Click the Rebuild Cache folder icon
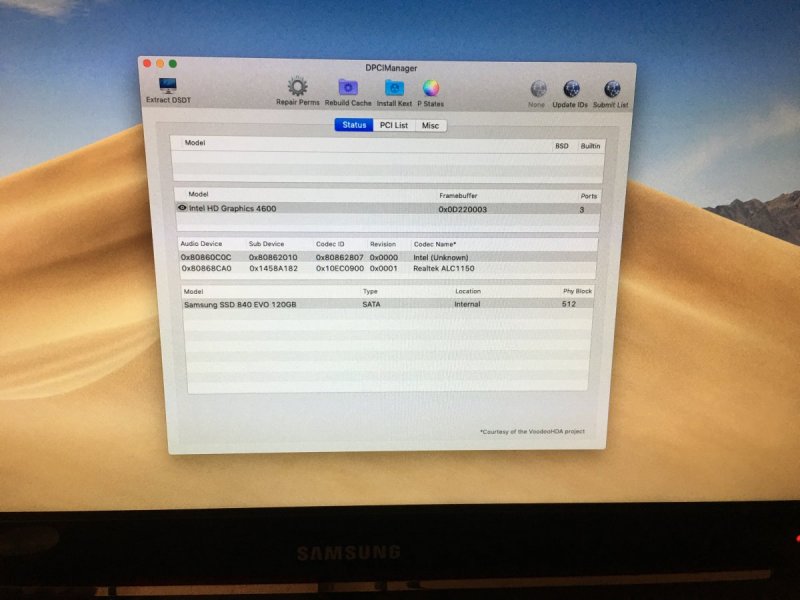This screenshot has height=600, width=800. 348,88
